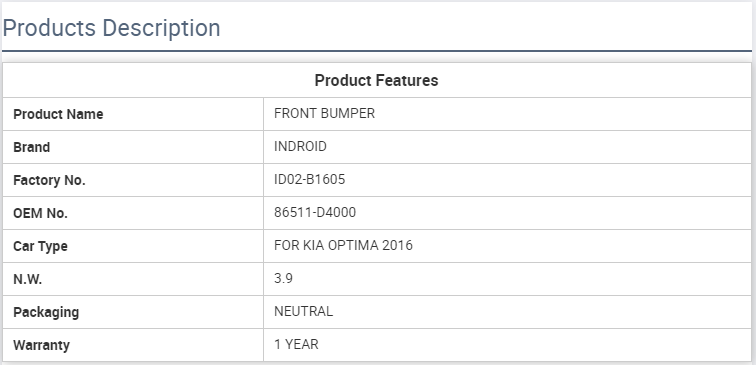Click the Brand label cell
This screenshot has height=365, width=756.
point(133,147)
